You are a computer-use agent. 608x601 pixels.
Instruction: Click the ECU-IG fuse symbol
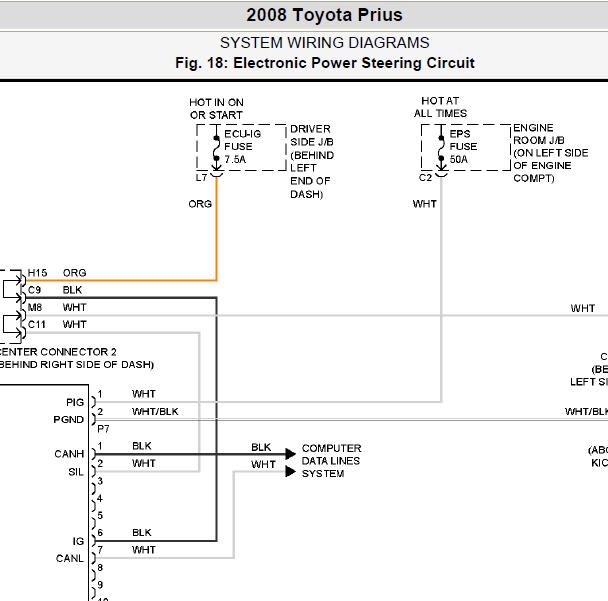click(216, 148)
